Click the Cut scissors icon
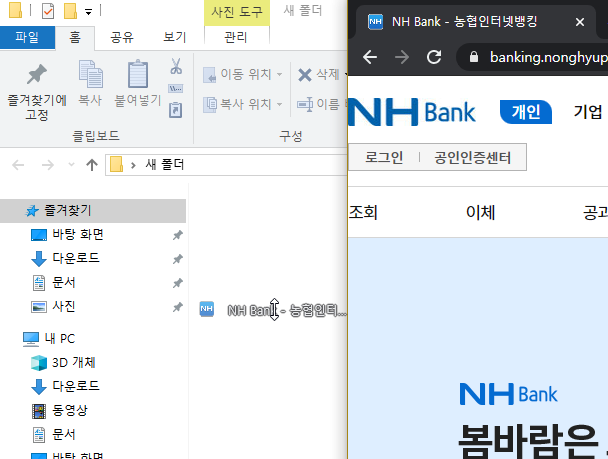Image resolution: width=608 pixels, height=459 pixels. point(176,66)
